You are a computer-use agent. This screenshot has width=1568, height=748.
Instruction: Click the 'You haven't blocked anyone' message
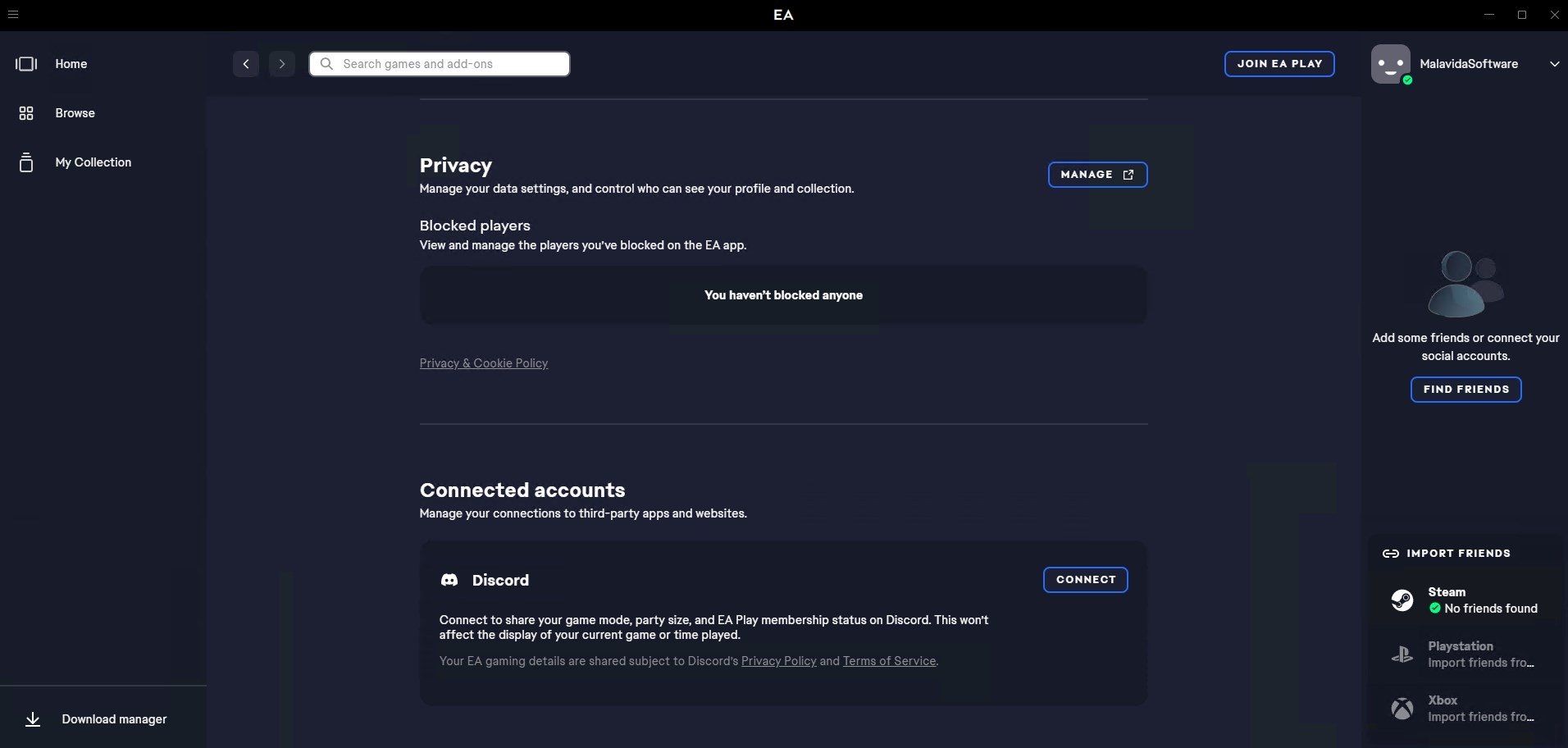pyautogui.click(x=783, y=295)
